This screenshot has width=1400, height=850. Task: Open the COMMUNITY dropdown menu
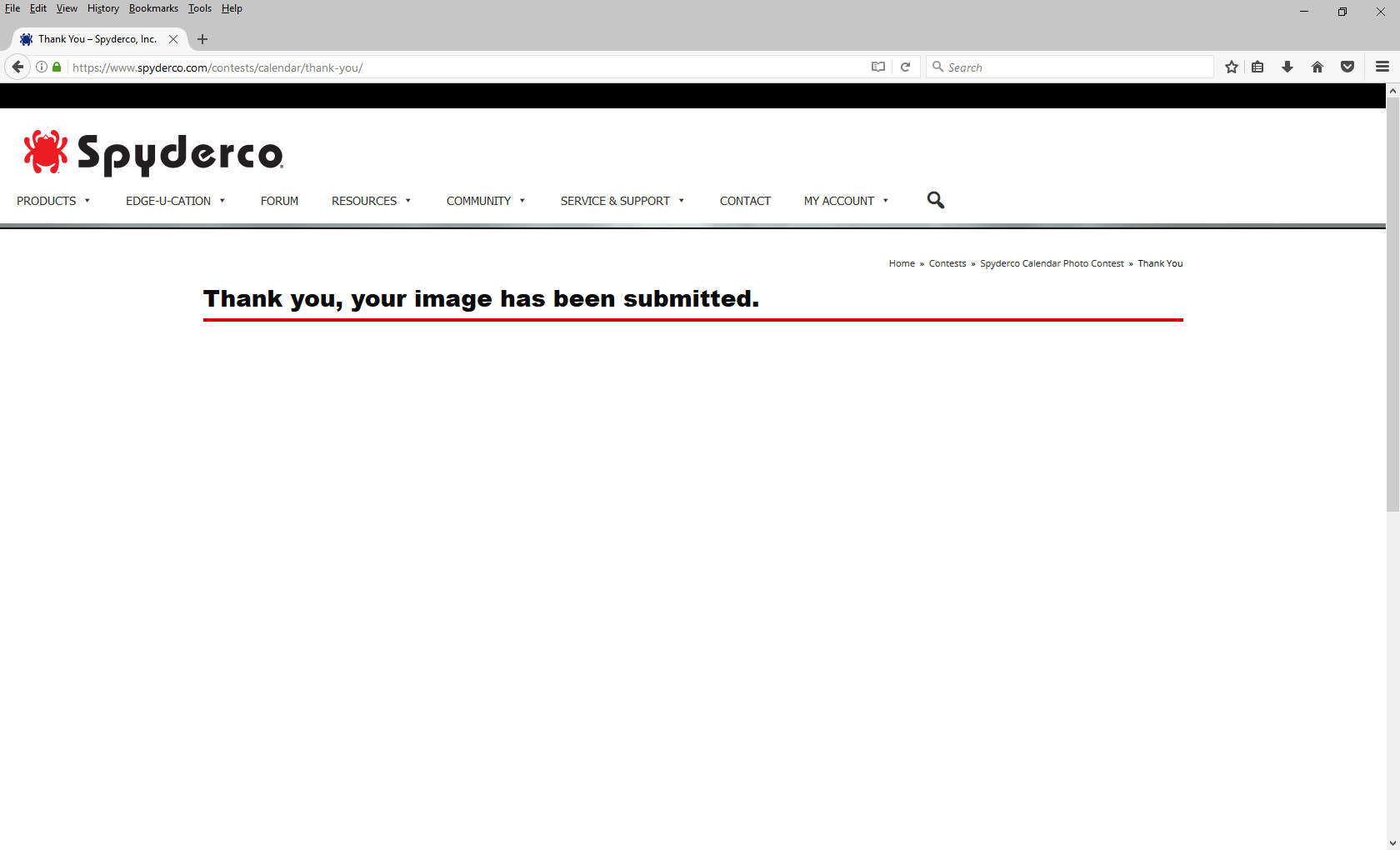[x=485, y=201]
